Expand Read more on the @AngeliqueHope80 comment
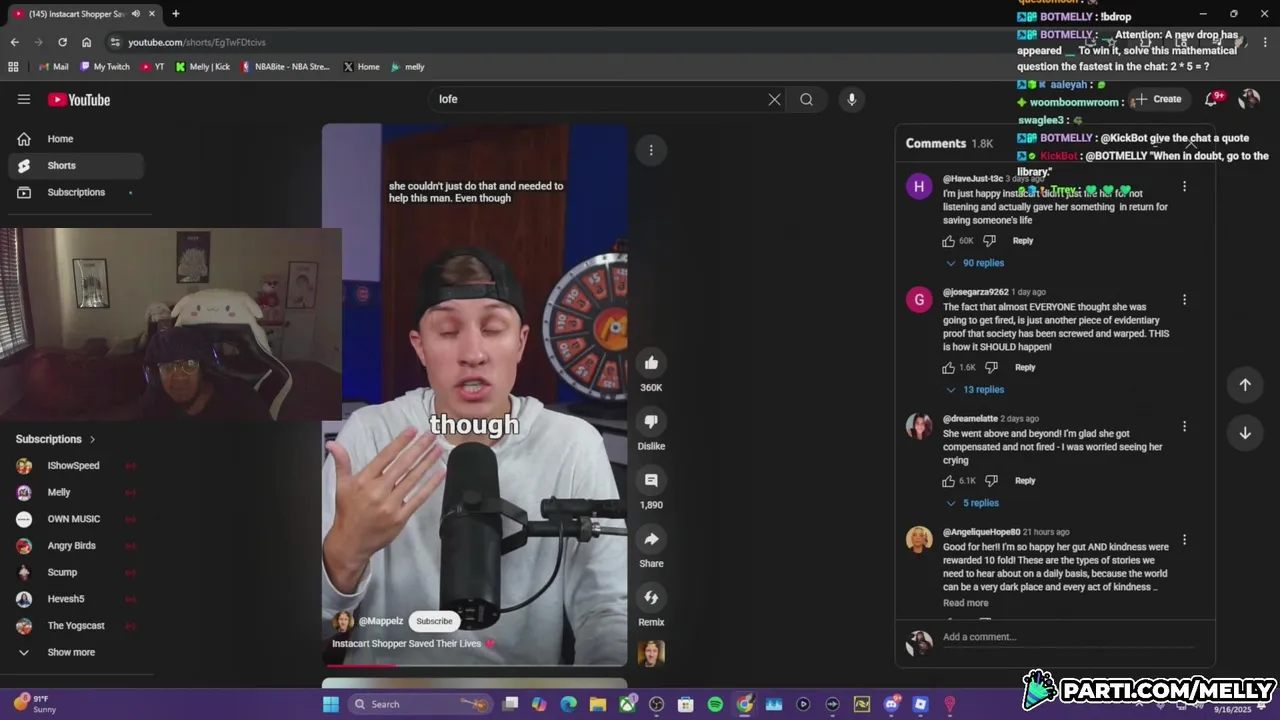The image size is (1280, 720). pos(966,603)
